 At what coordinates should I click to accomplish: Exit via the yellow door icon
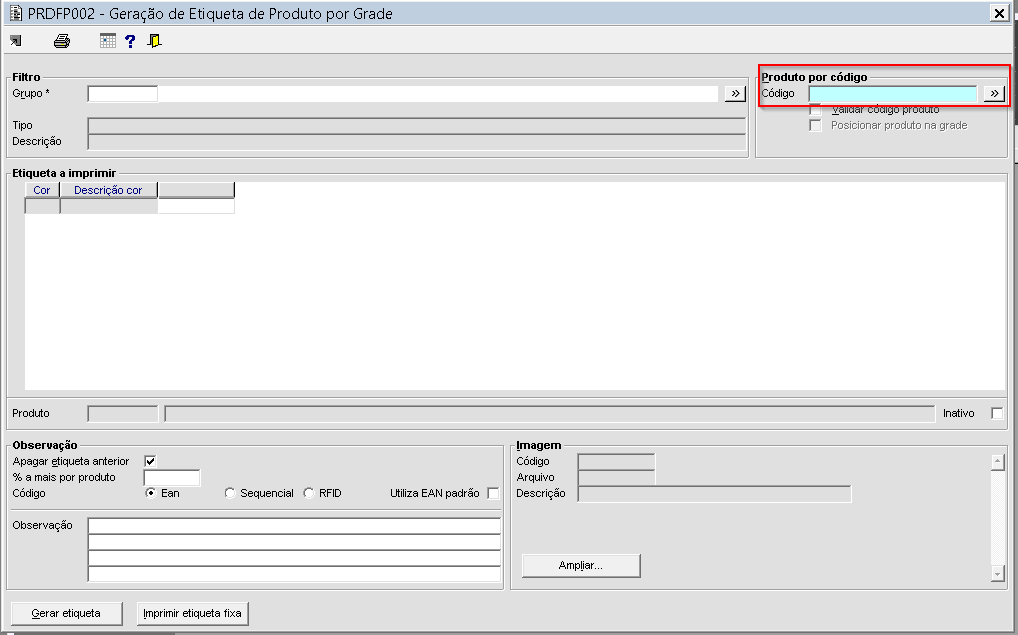pos(155,41)
